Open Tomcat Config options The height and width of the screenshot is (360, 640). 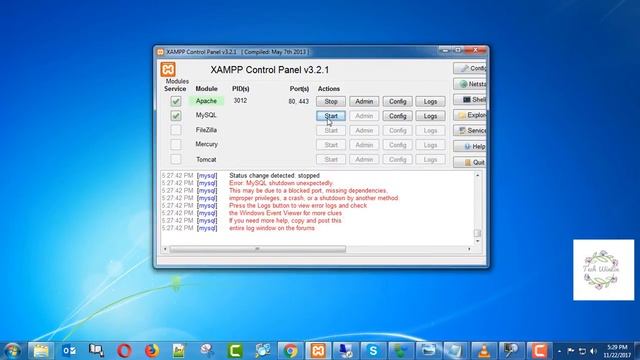(x=398, y=160)
